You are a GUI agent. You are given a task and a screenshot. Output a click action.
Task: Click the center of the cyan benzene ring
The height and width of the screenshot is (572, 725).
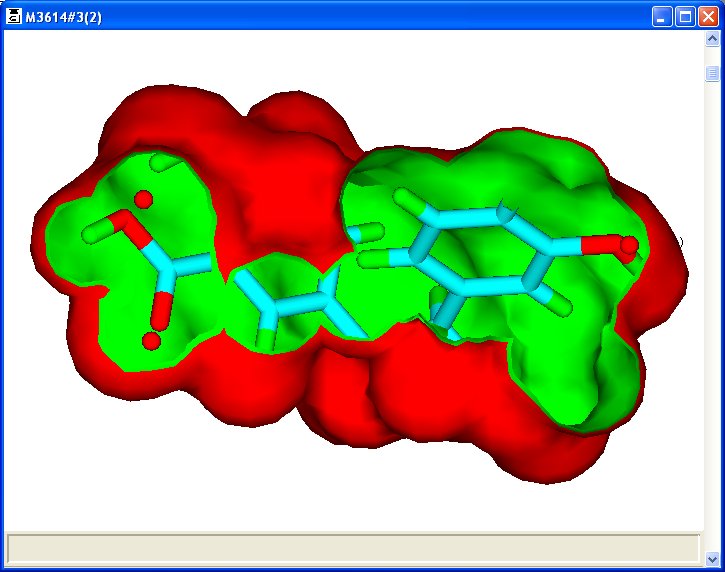coord(472,250)
